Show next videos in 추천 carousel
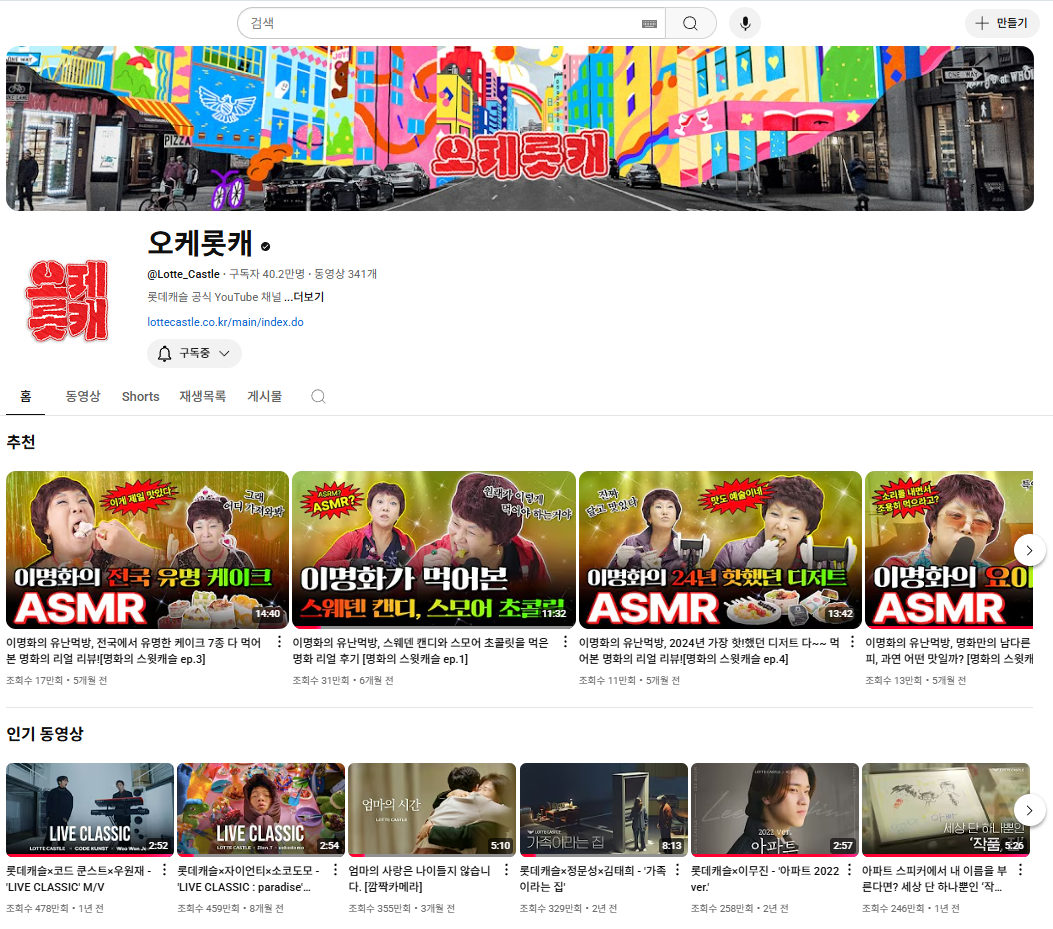The width and height of the screenshot is (1053, 929). click(x=1029, y=551)
